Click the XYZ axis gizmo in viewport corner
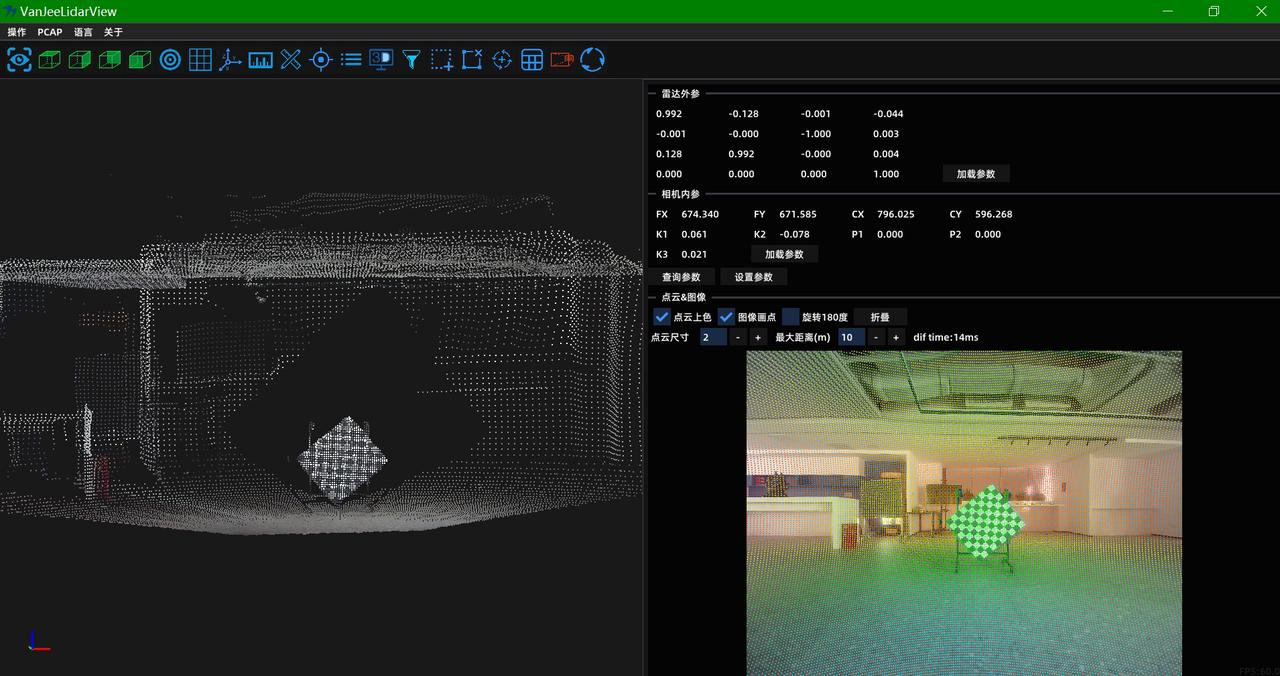The image size is (1280, 676). [x=37, y=640]
